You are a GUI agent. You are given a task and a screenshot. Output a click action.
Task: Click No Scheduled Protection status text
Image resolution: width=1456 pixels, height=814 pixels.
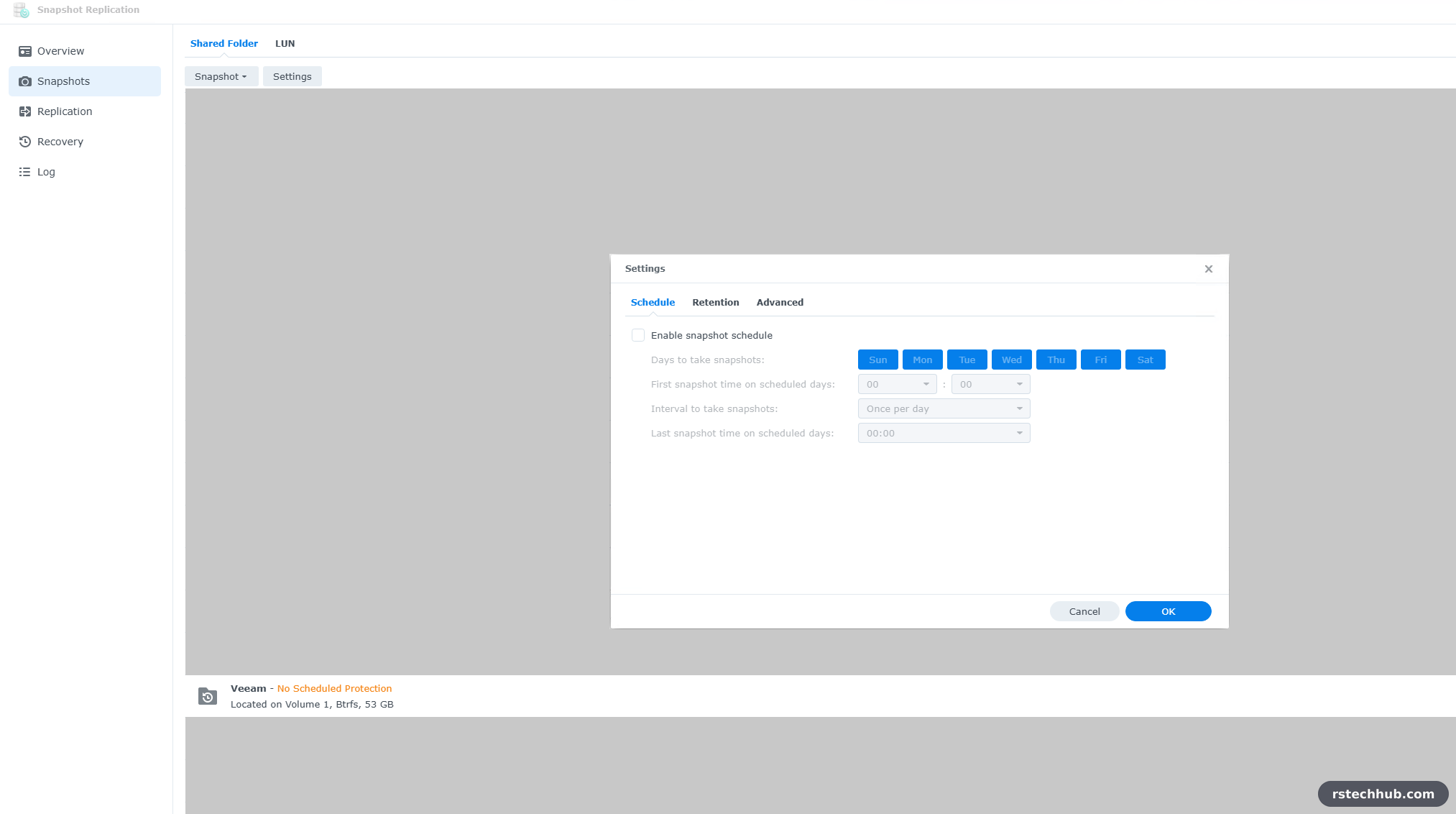[335, 689]
